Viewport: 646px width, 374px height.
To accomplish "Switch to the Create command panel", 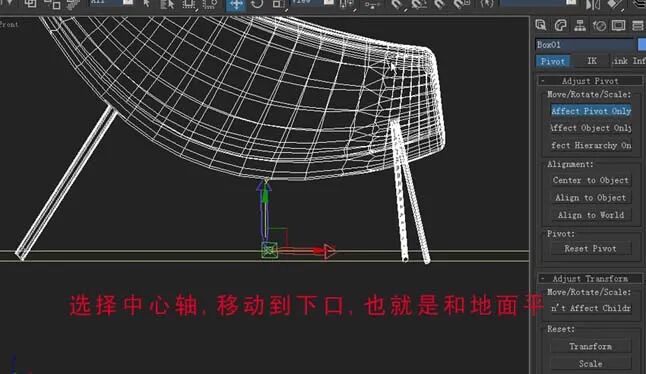I will (x=541, y=25).
